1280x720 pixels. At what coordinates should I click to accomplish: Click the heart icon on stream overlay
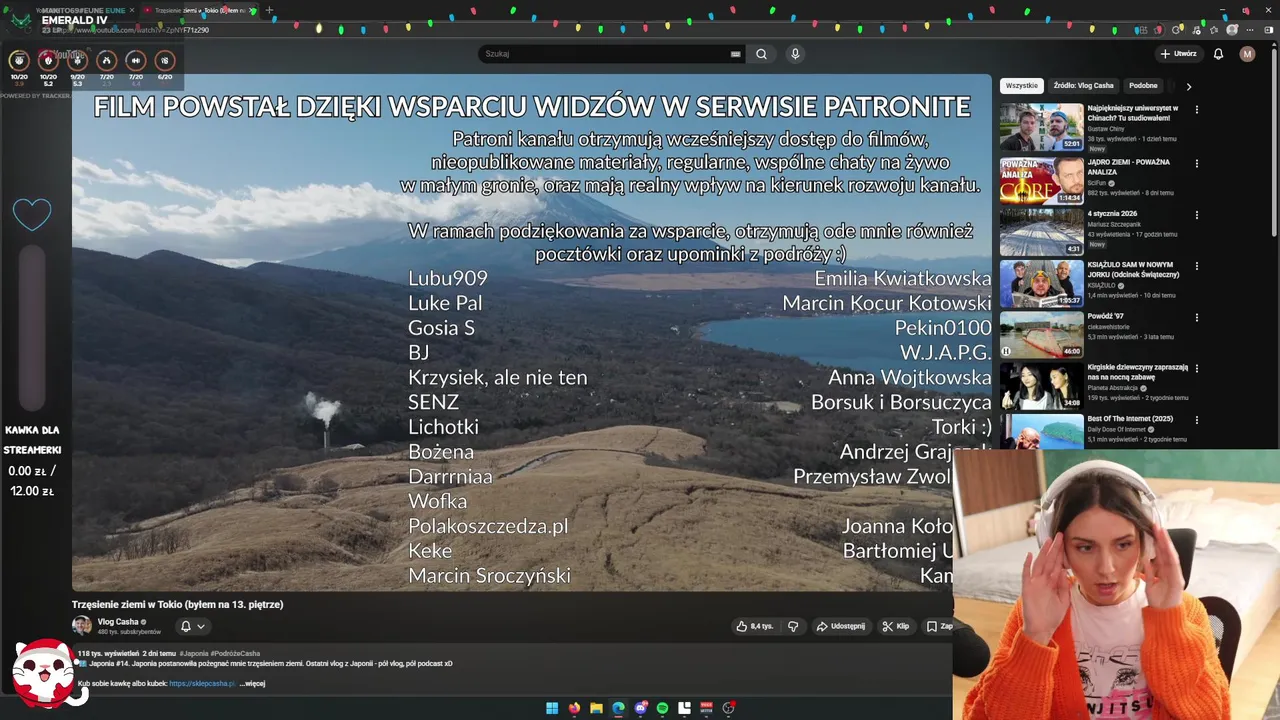tap(32, 214)
